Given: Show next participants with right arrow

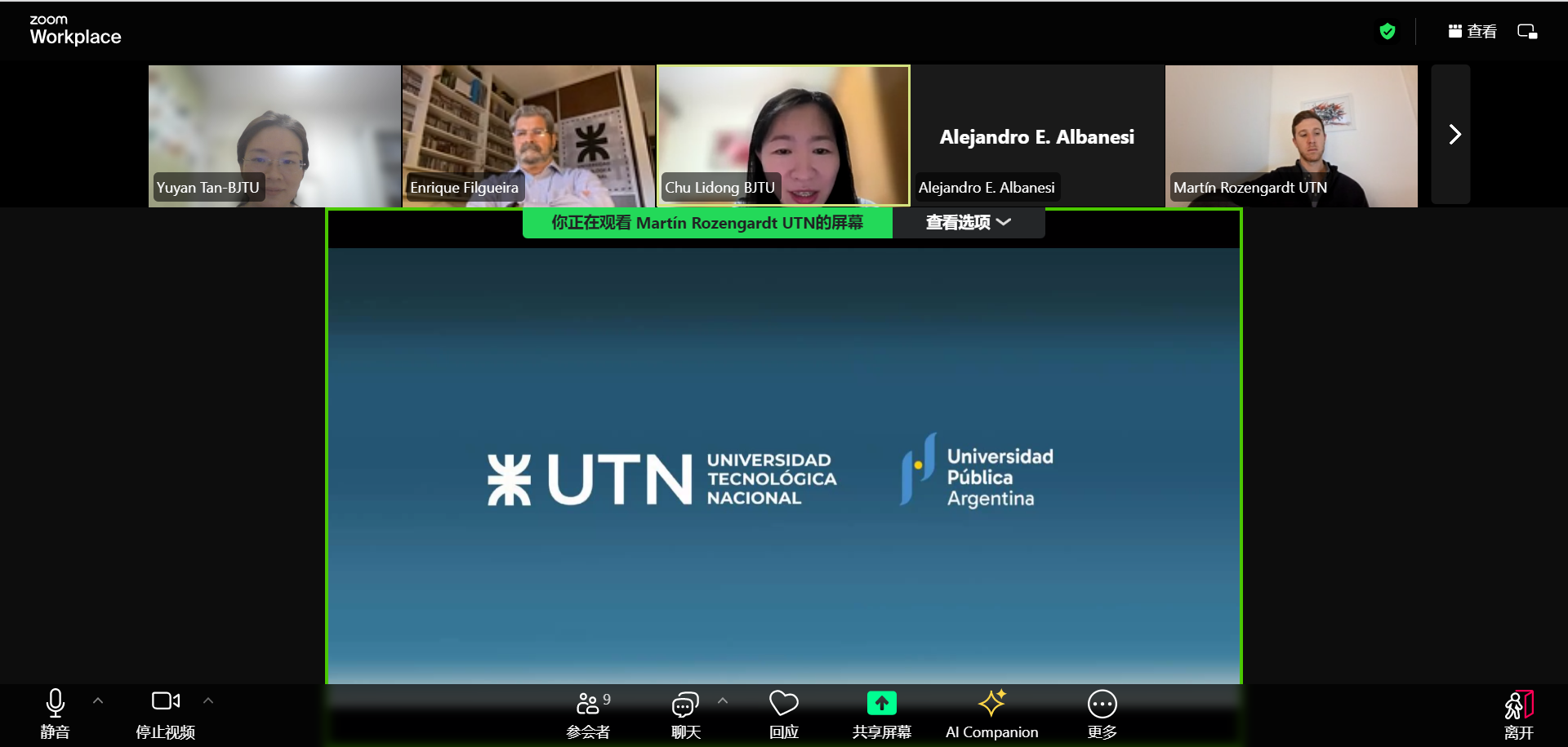Looking at the screenshot, I should click(1451, 135).
